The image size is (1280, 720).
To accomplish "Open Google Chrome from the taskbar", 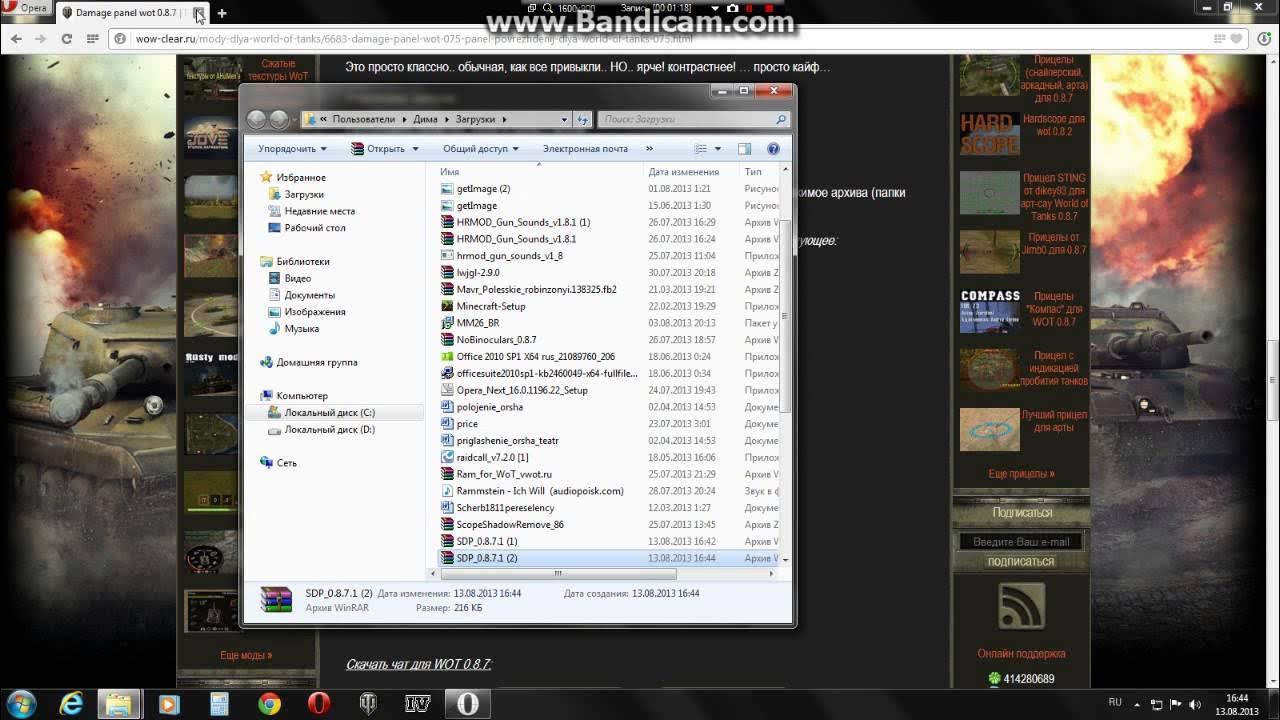I will click(269, 704).
